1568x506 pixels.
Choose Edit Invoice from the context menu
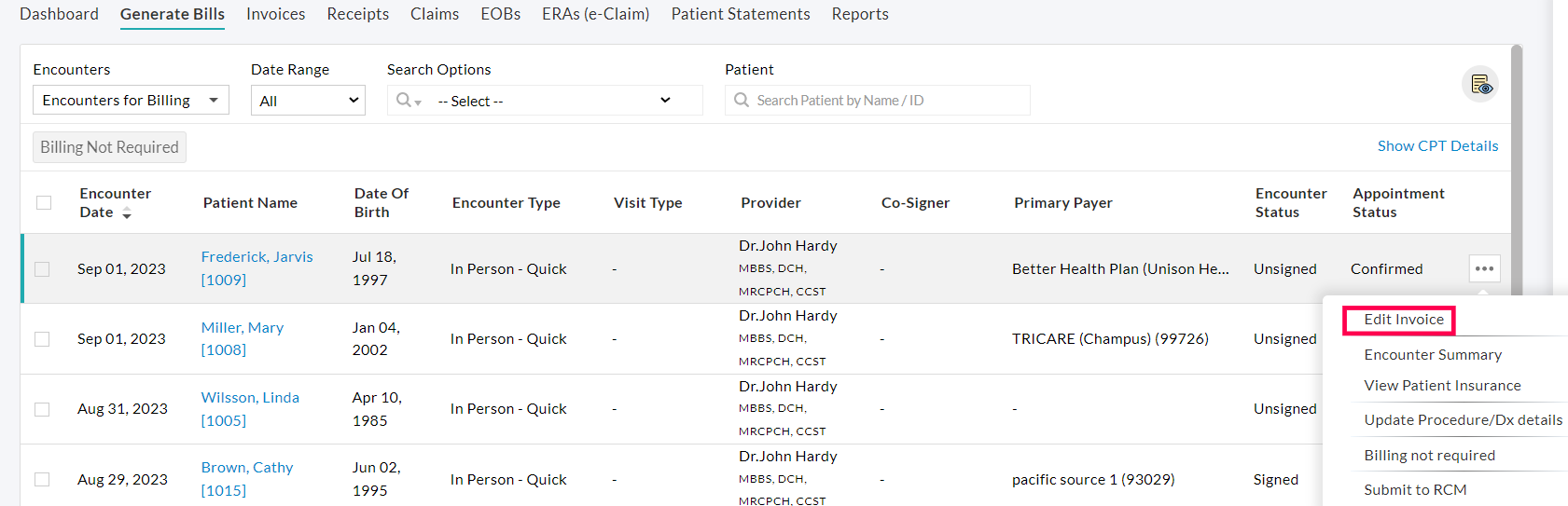click(x=1403, y=320)
